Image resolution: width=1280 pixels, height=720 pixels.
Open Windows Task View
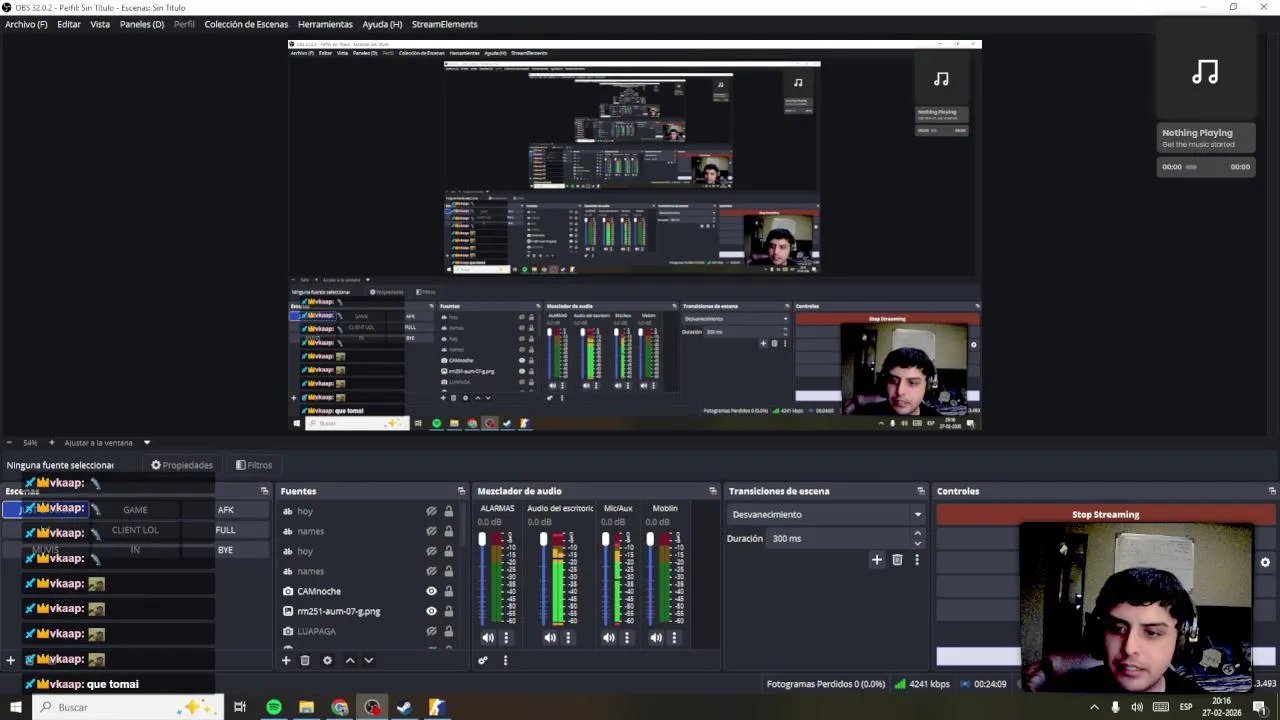[x=240, y=707]
